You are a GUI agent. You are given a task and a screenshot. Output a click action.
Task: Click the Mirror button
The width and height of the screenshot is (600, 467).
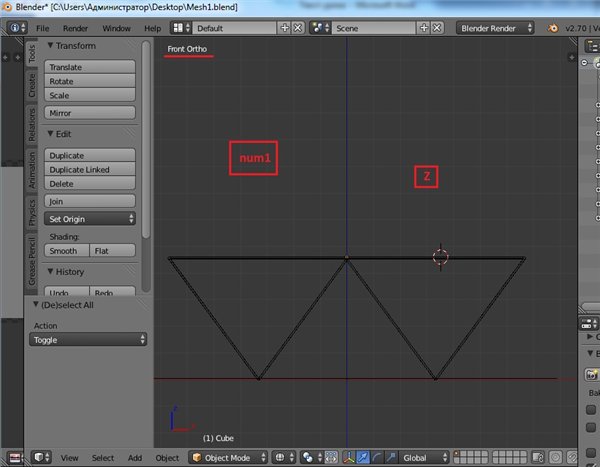(x=90, y=114)
